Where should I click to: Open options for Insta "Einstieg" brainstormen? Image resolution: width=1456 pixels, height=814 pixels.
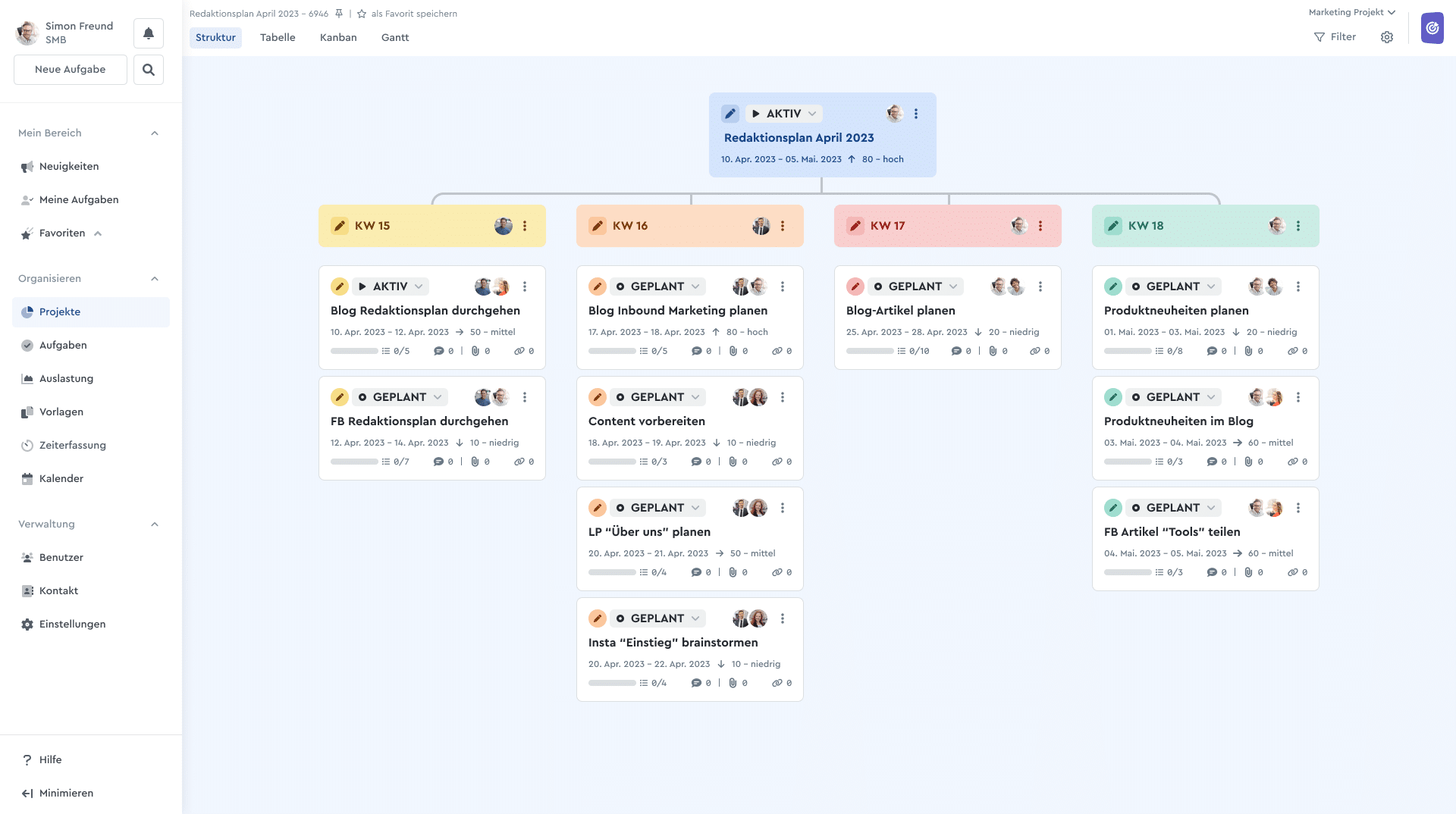click(783, 618)
